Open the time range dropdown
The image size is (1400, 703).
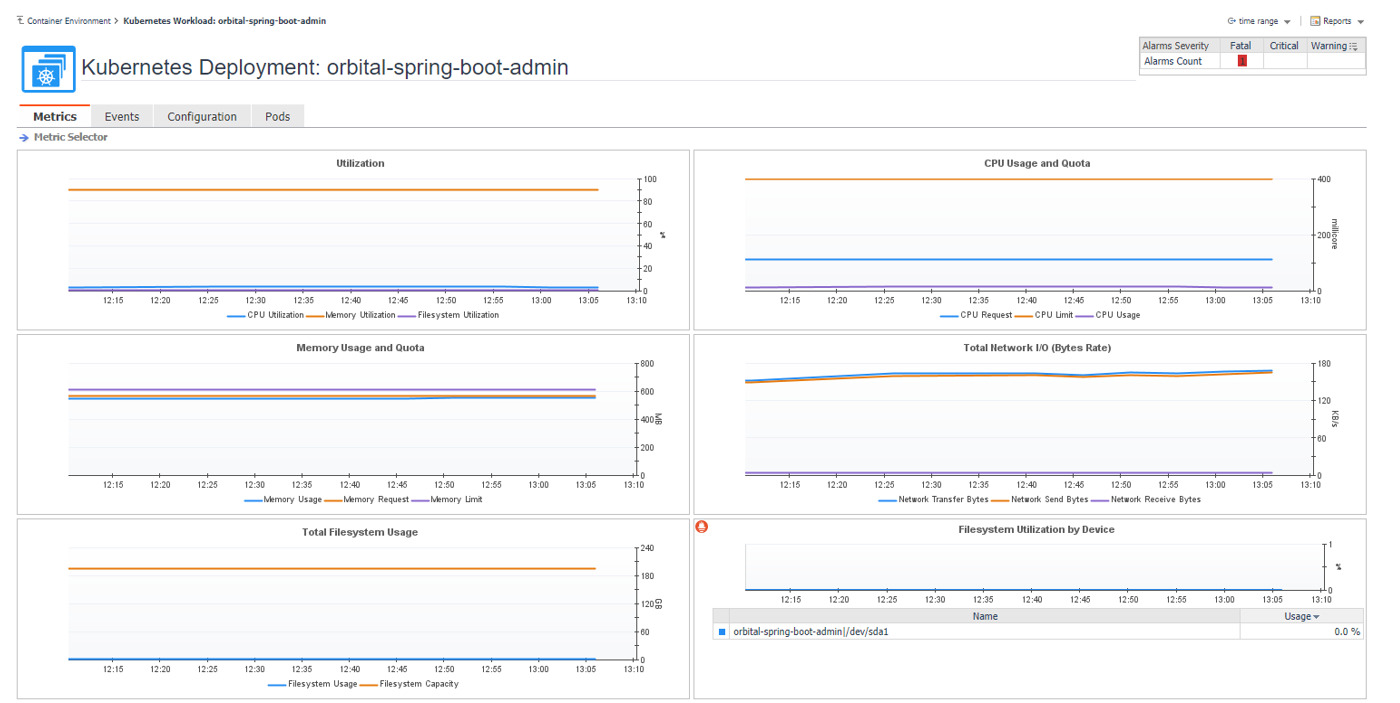pyautogui.click(x=1259, y=21)
